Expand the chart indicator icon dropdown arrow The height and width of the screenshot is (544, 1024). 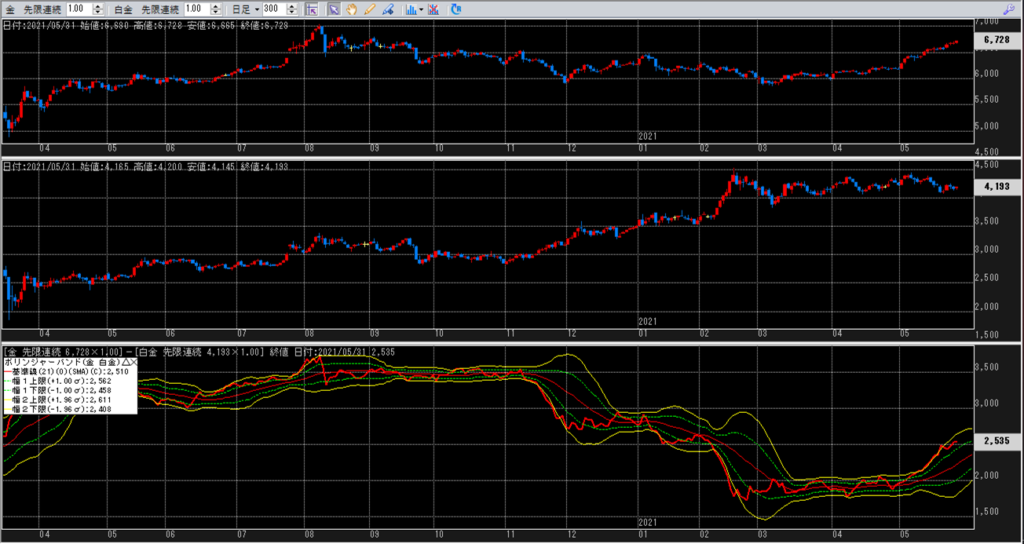point(422,8)
